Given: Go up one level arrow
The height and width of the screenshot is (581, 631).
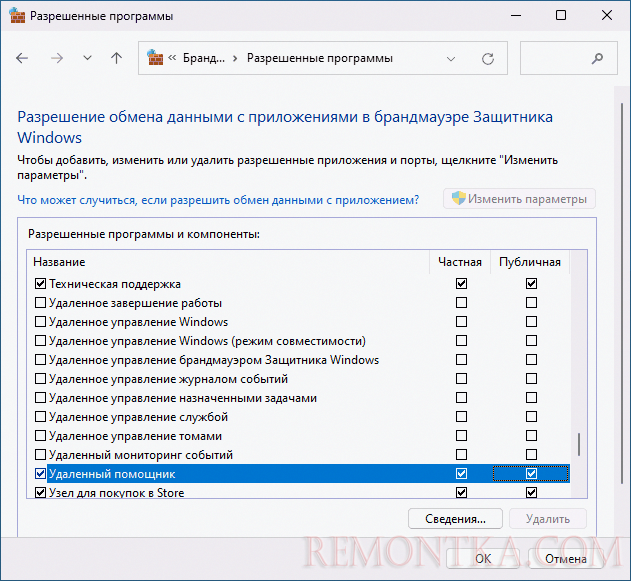Looking at the screenshot, I should [117, 58].
